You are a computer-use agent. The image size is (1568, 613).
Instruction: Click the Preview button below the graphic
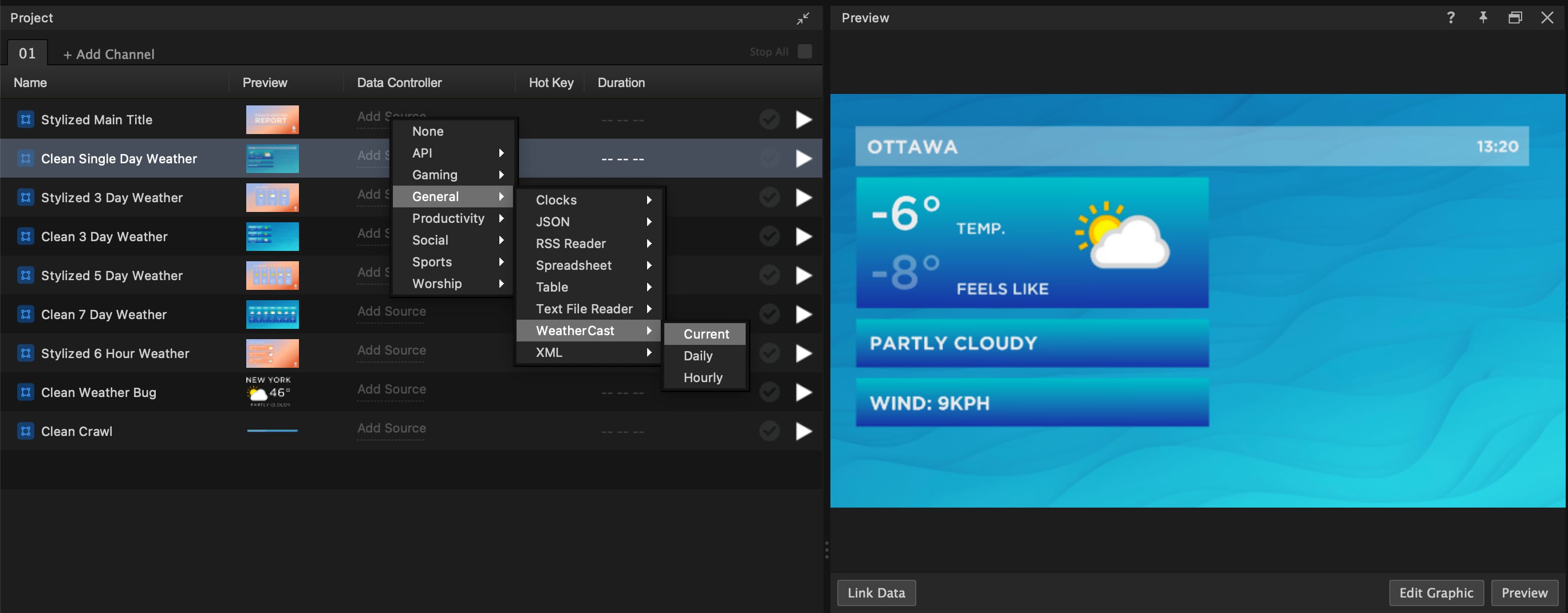[1524, 593]
